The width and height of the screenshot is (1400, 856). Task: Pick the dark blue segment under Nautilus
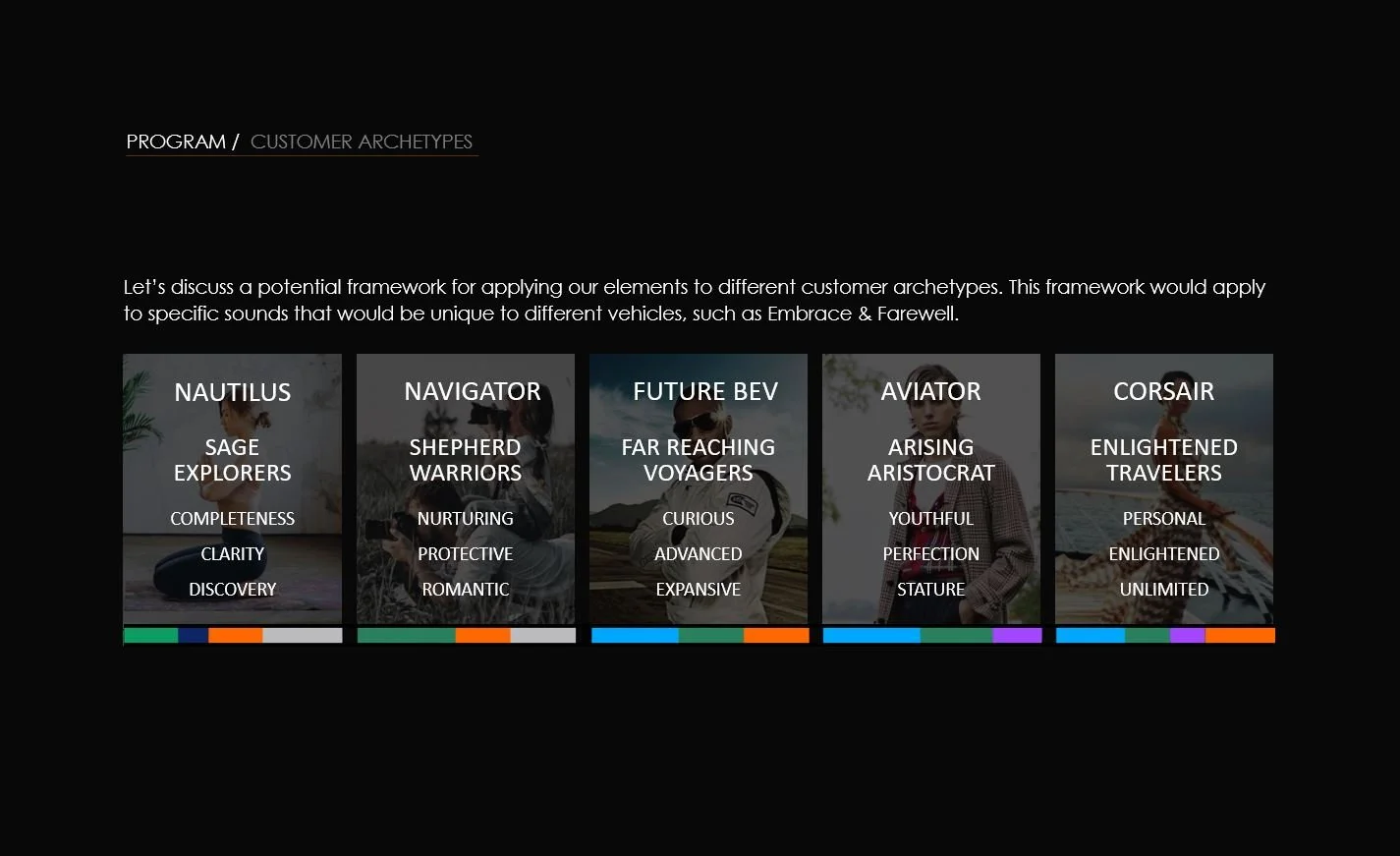[x=194, y=636]
